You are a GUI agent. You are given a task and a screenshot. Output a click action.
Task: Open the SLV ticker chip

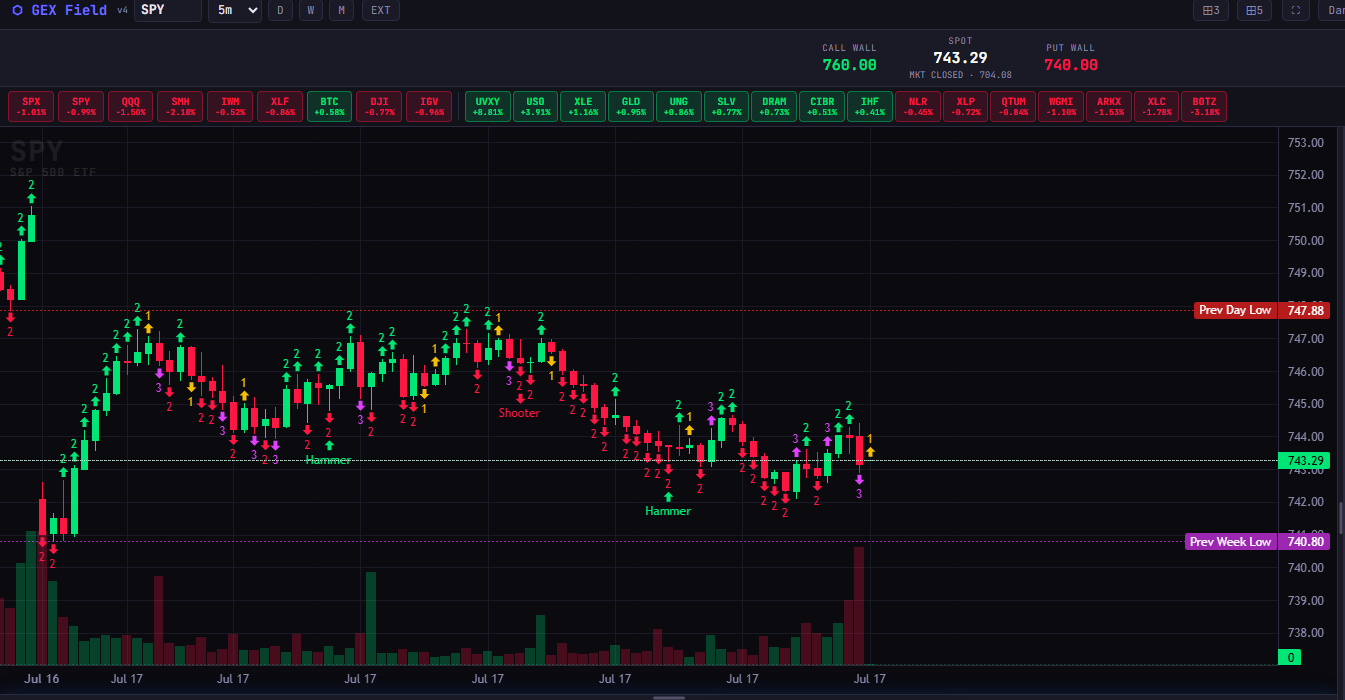[x=726, y=106]
